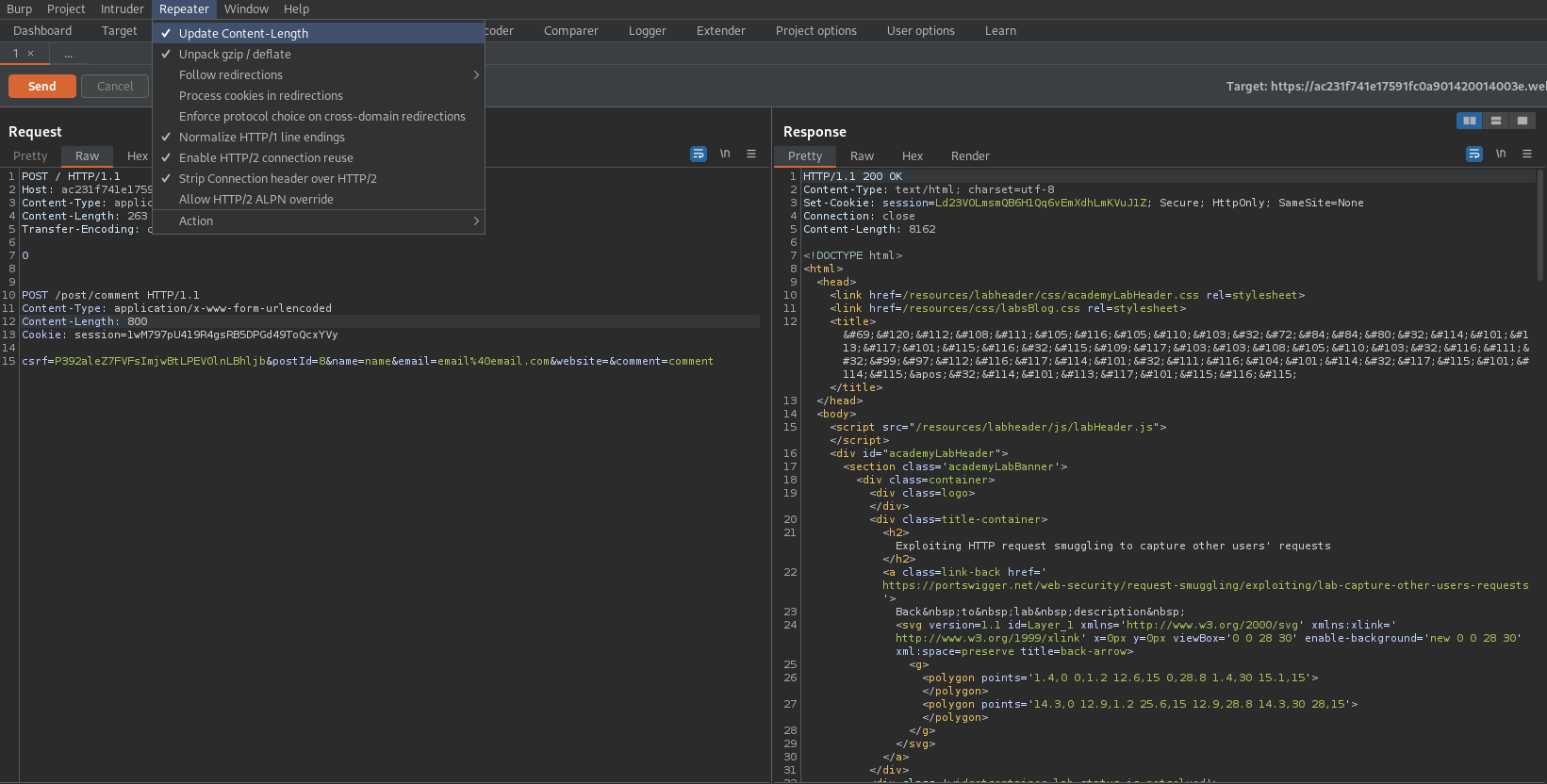1547x784 pixels.
Task: Enable Process cookies in redirections
Action: [319, 95]
